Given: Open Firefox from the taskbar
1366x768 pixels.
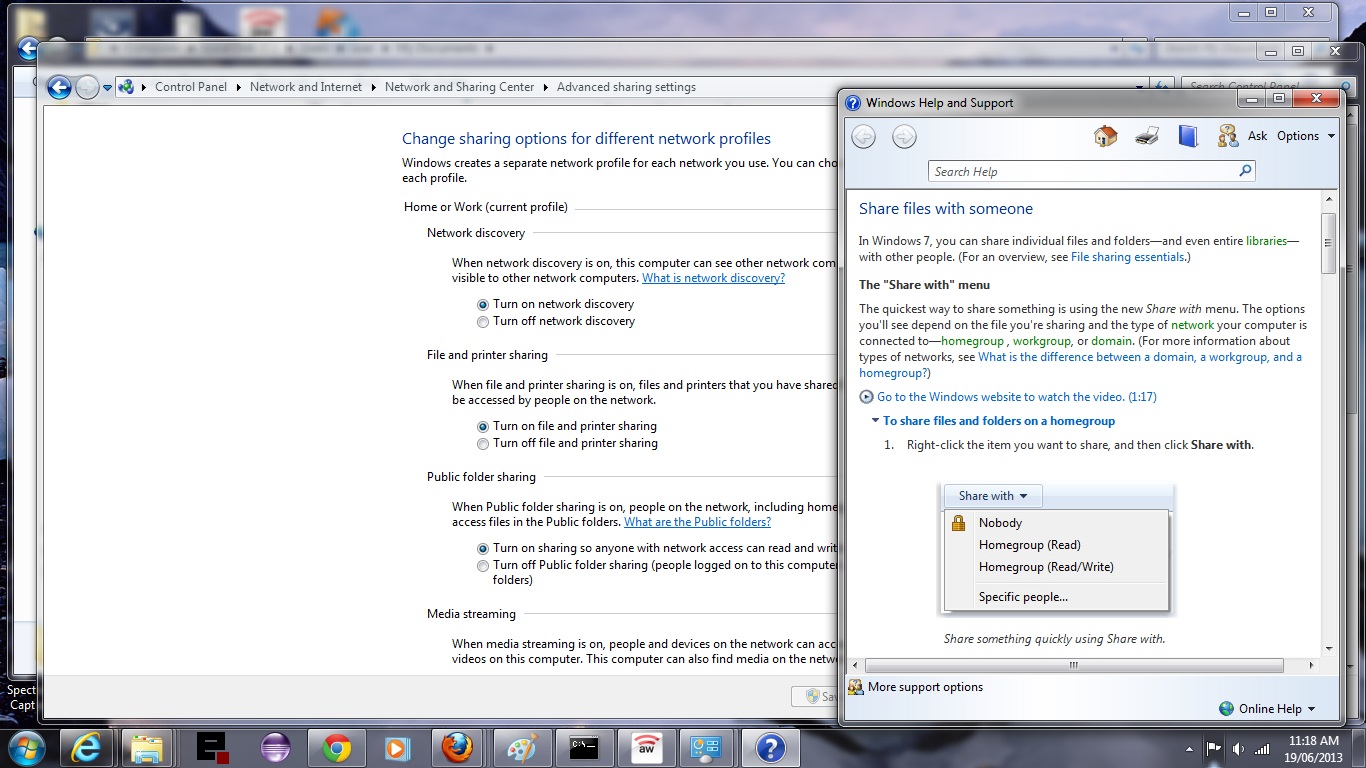Looking at the screenshot, I should pyautogui.click(x=458, y=747).
